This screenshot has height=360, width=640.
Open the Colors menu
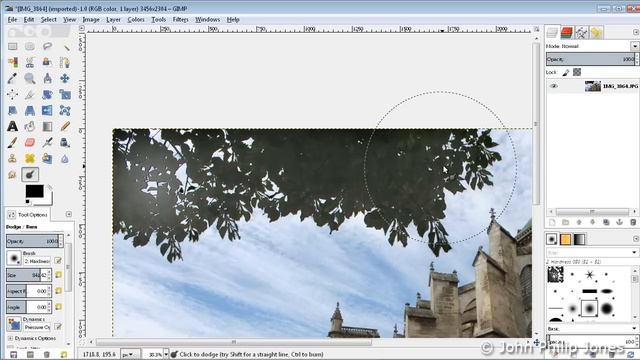[136, 19]
